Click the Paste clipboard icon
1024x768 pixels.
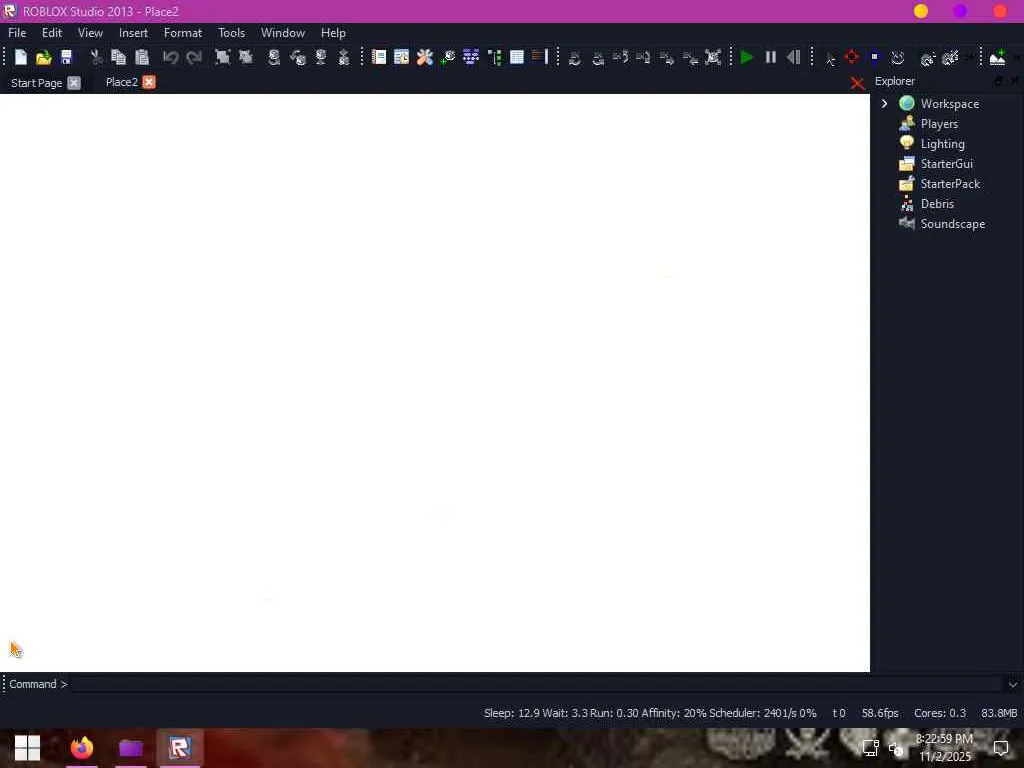click(x=142, y=57)
